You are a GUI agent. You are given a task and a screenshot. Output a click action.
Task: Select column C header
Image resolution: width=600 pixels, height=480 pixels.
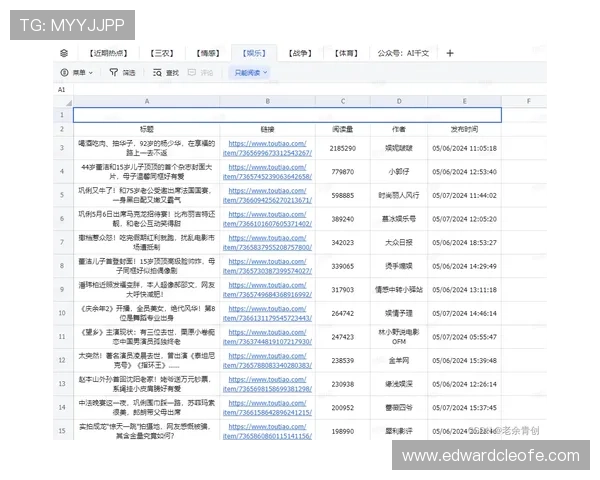[x=343, y=101]
